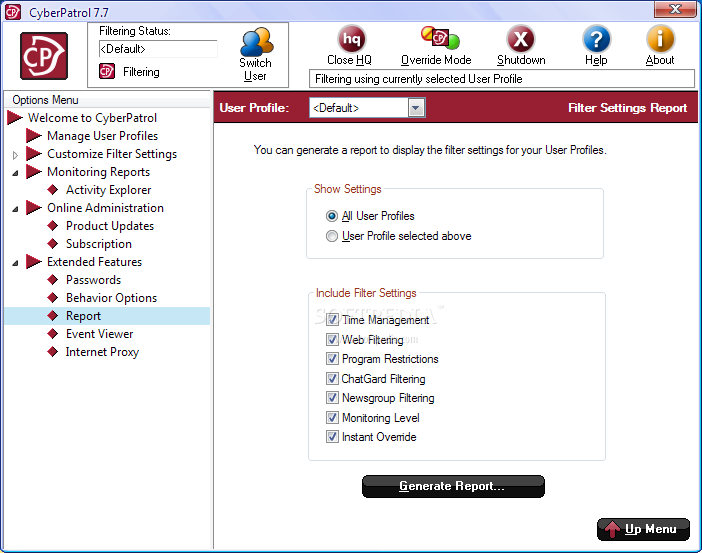
Task: Click the red arrow beside Manage User Profiles
Action: pos(34,136)
